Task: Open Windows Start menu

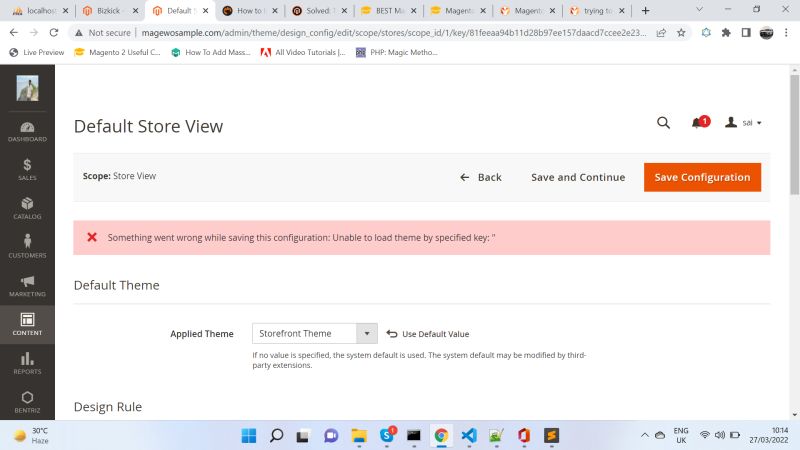Action: pos(248,436)
